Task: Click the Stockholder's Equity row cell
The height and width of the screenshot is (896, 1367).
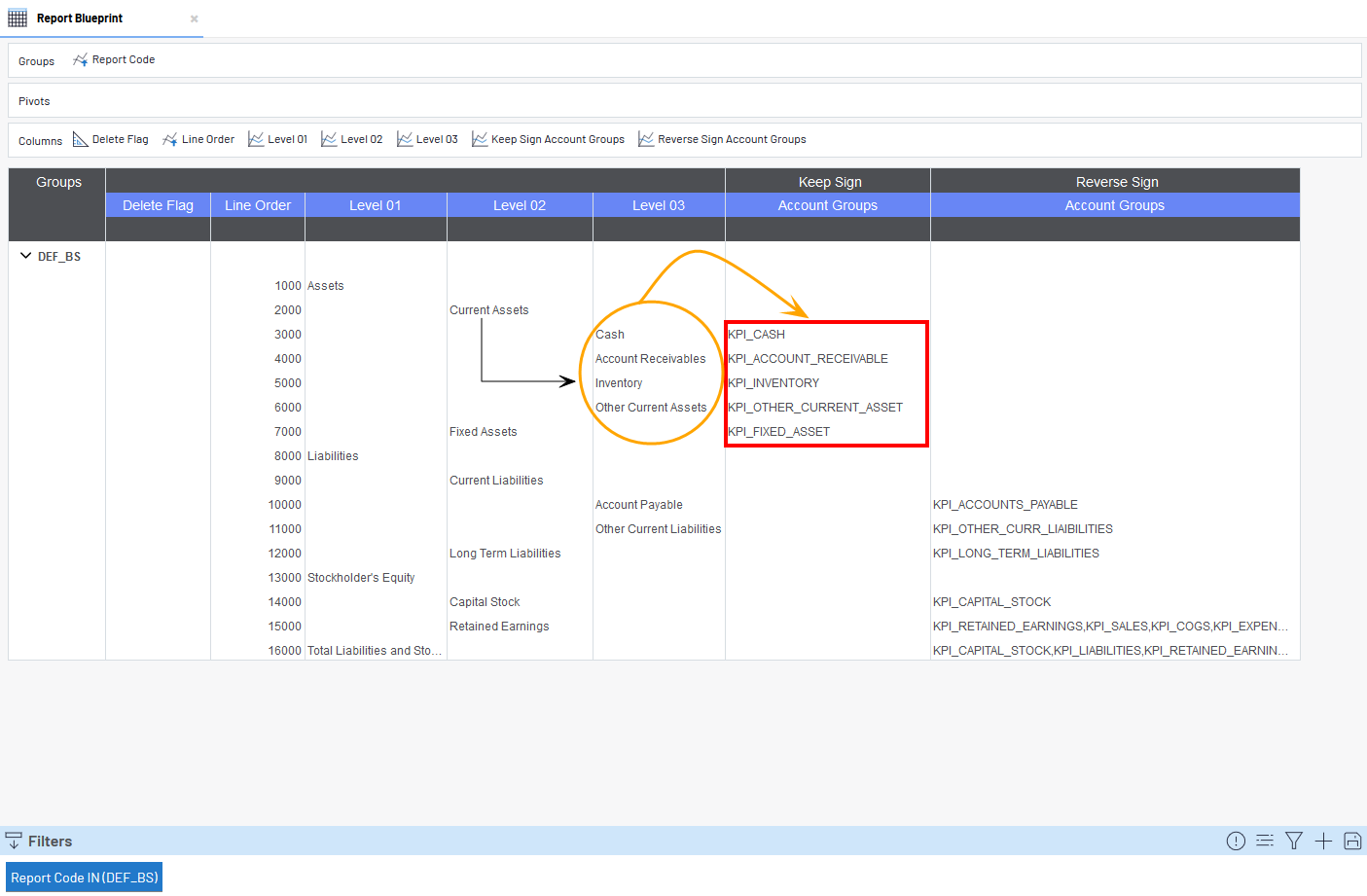Action: 361,578
